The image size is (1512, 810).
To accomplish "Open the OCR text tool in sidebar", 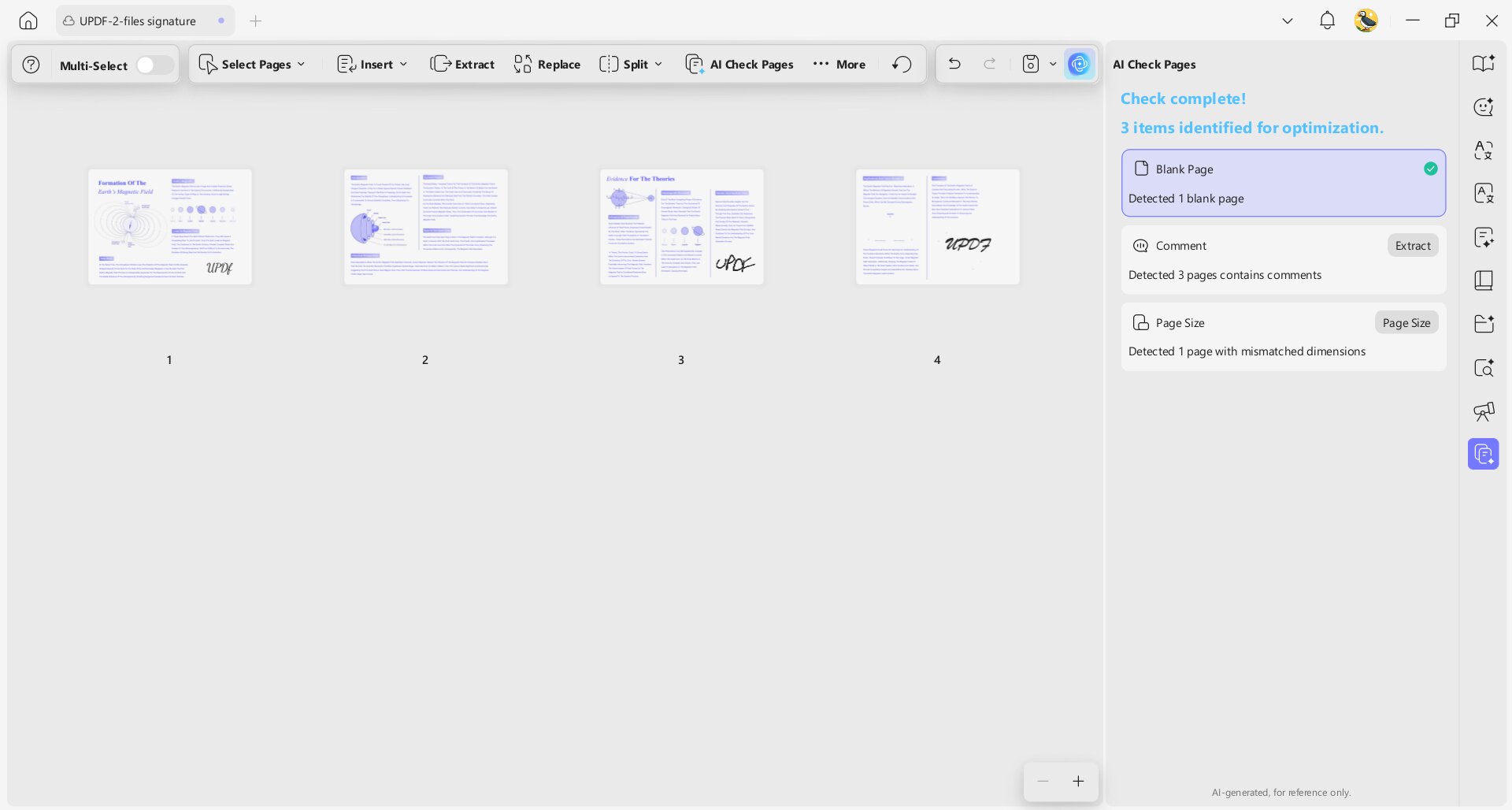I will pyautogui.click(x=1484, y=194).
